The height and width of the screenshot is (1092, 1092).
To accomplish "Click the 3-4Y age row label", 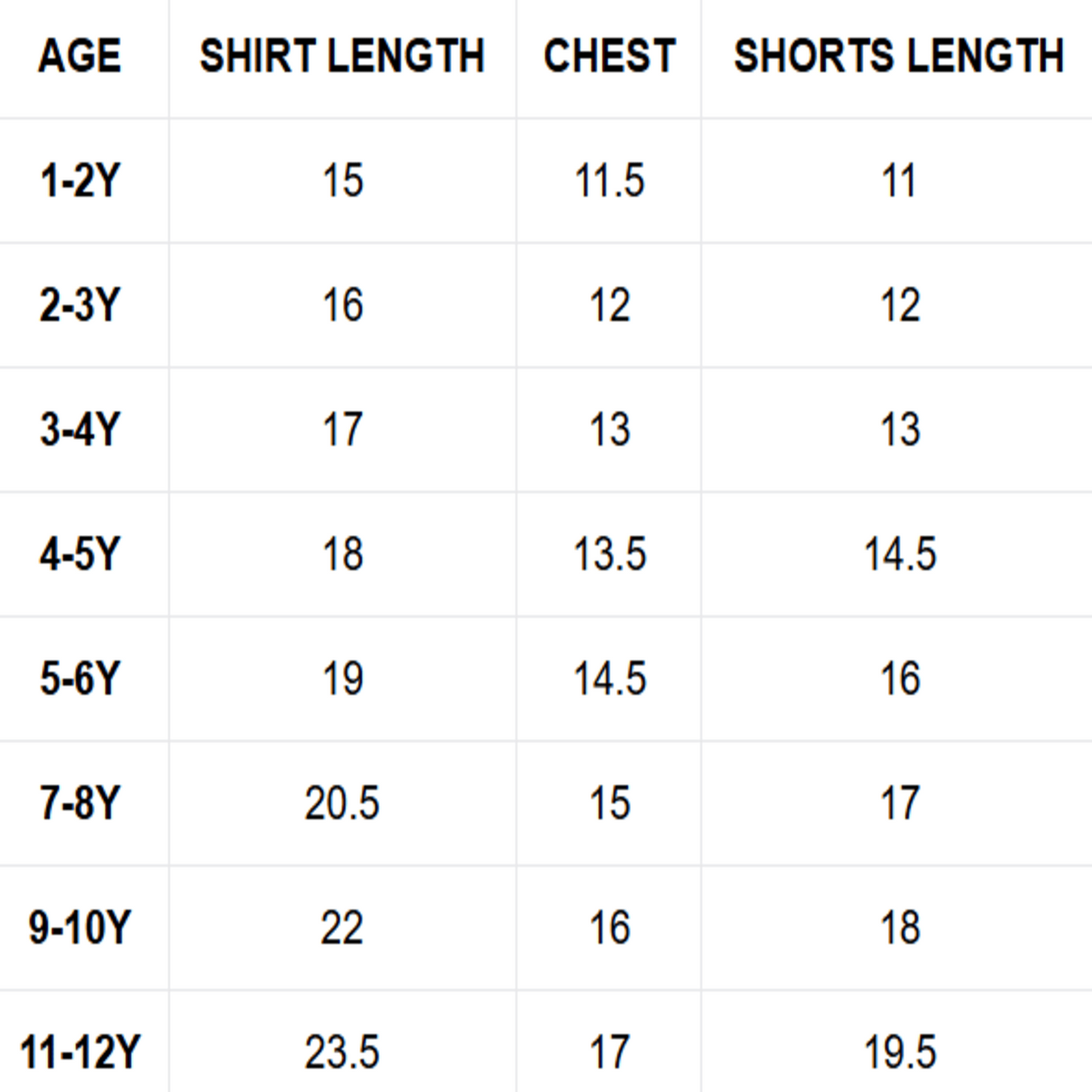I will (79, 429).
